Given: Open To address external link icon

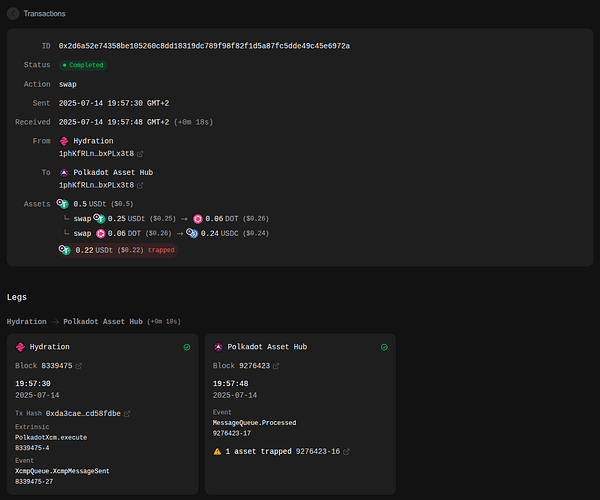Looking at the screenshot, I should (140, 185).
